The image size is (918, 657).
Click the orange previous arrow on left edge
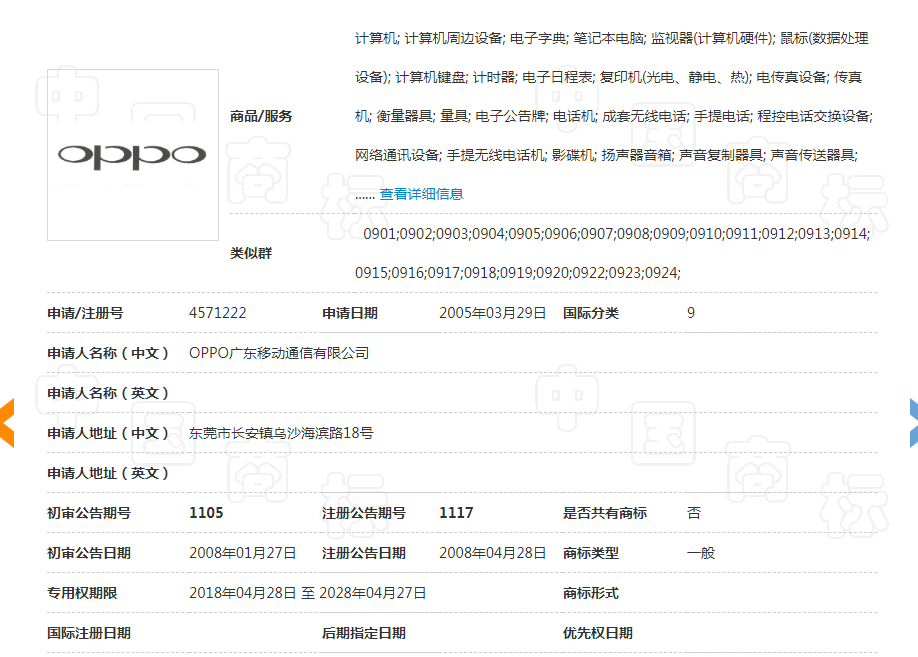(7, 423)
